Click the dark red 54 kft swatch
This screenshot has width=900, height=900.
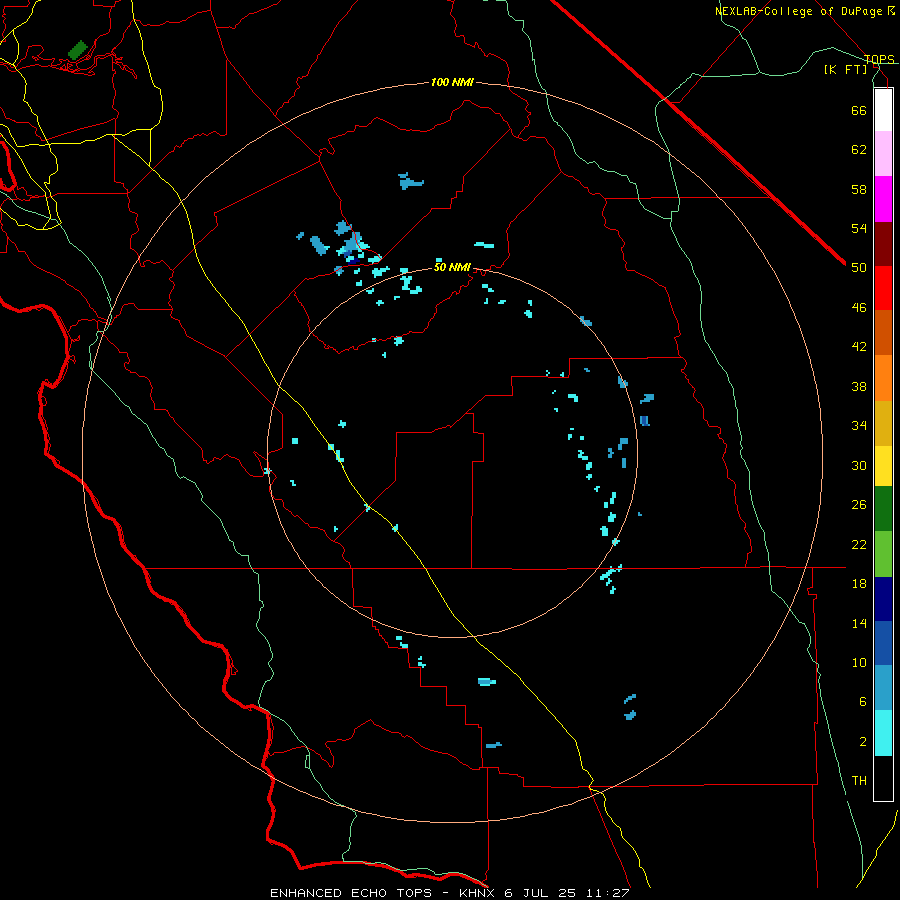(883, 244)
